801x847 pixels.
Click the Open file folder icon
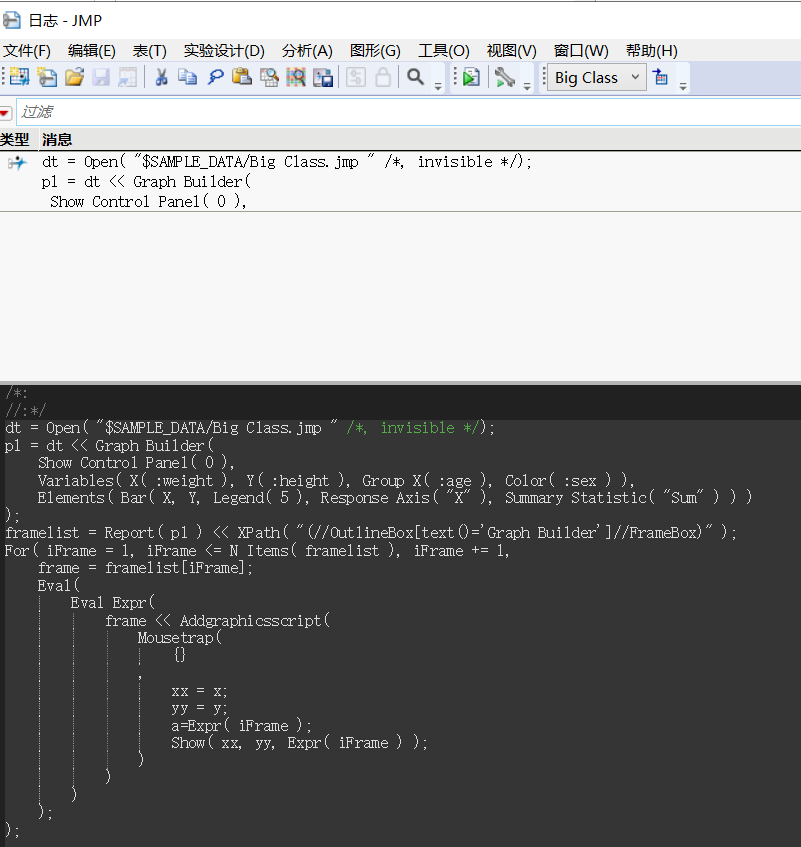(x=75, y=77)
